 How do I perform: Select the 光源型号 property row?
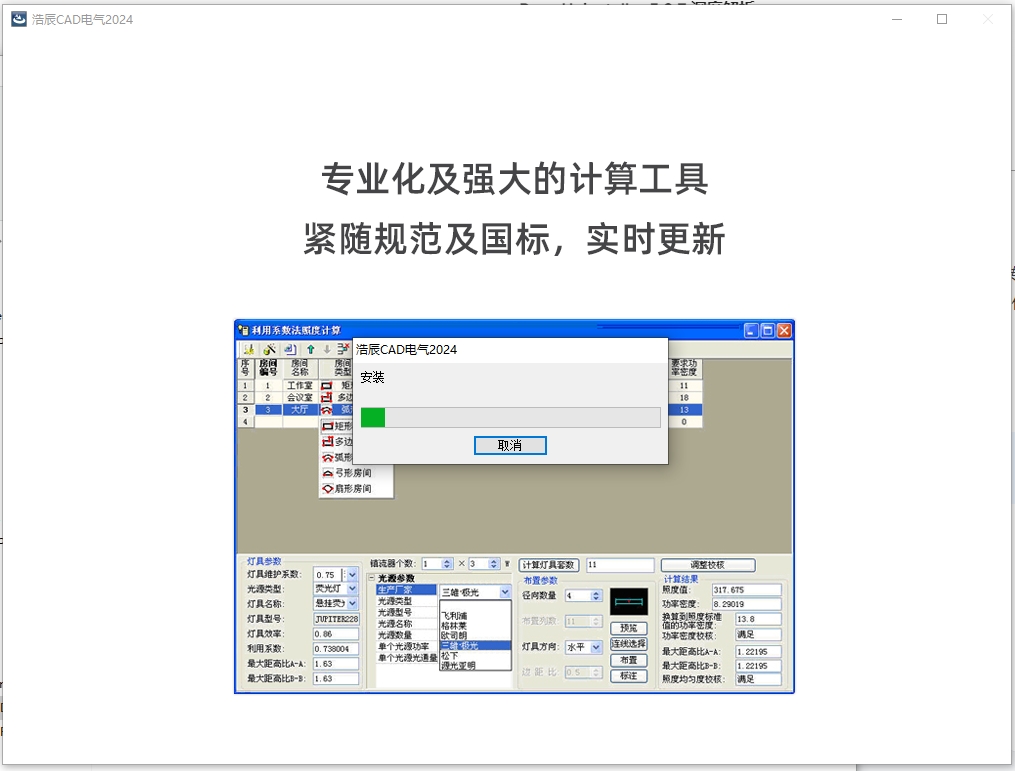(x=406, y=612)
